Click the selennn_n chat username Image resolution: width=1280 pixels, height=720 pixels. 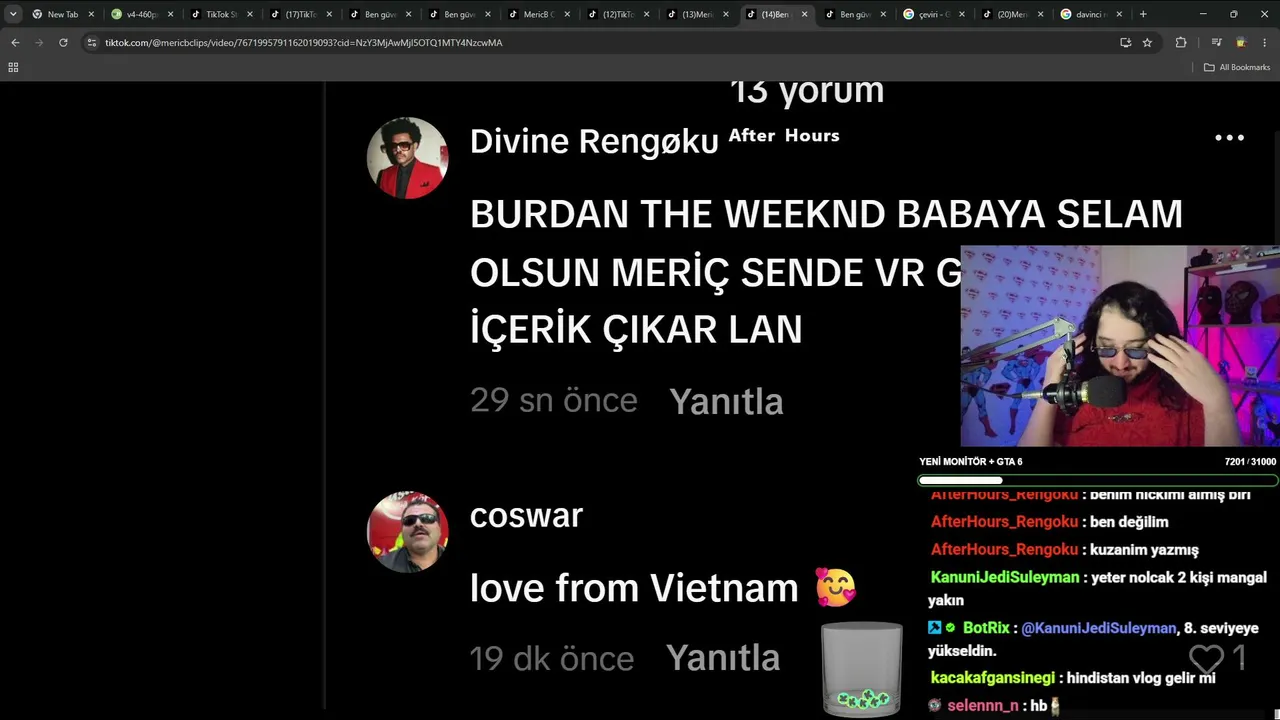(x=982, y=705)
